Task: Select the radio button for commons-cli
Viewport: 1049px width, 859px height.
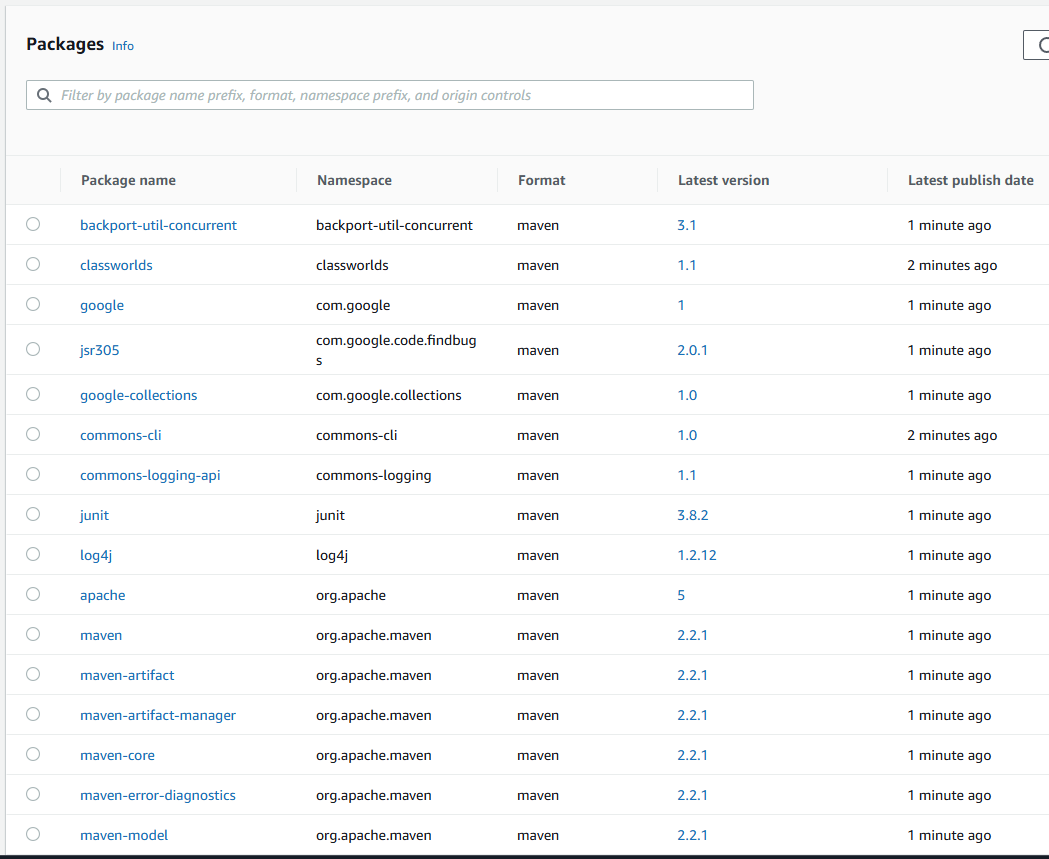Action: pyautogui.click(x=32, y=434)
